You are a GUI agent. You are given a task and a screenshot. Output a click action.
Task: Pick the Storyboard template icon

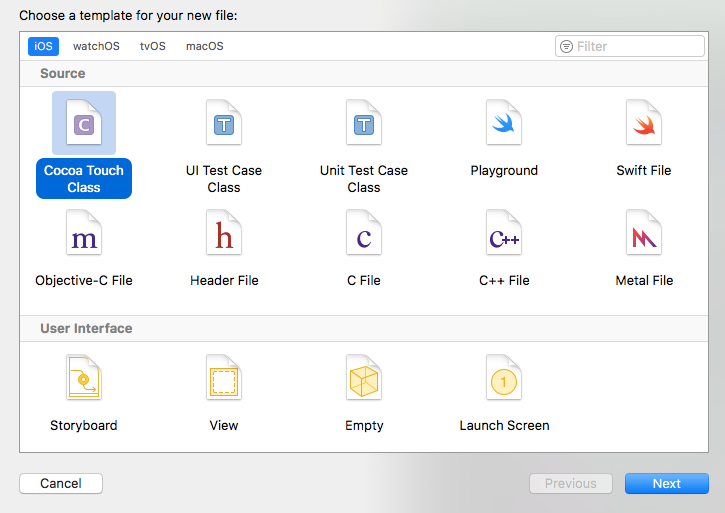pos(84,377)
